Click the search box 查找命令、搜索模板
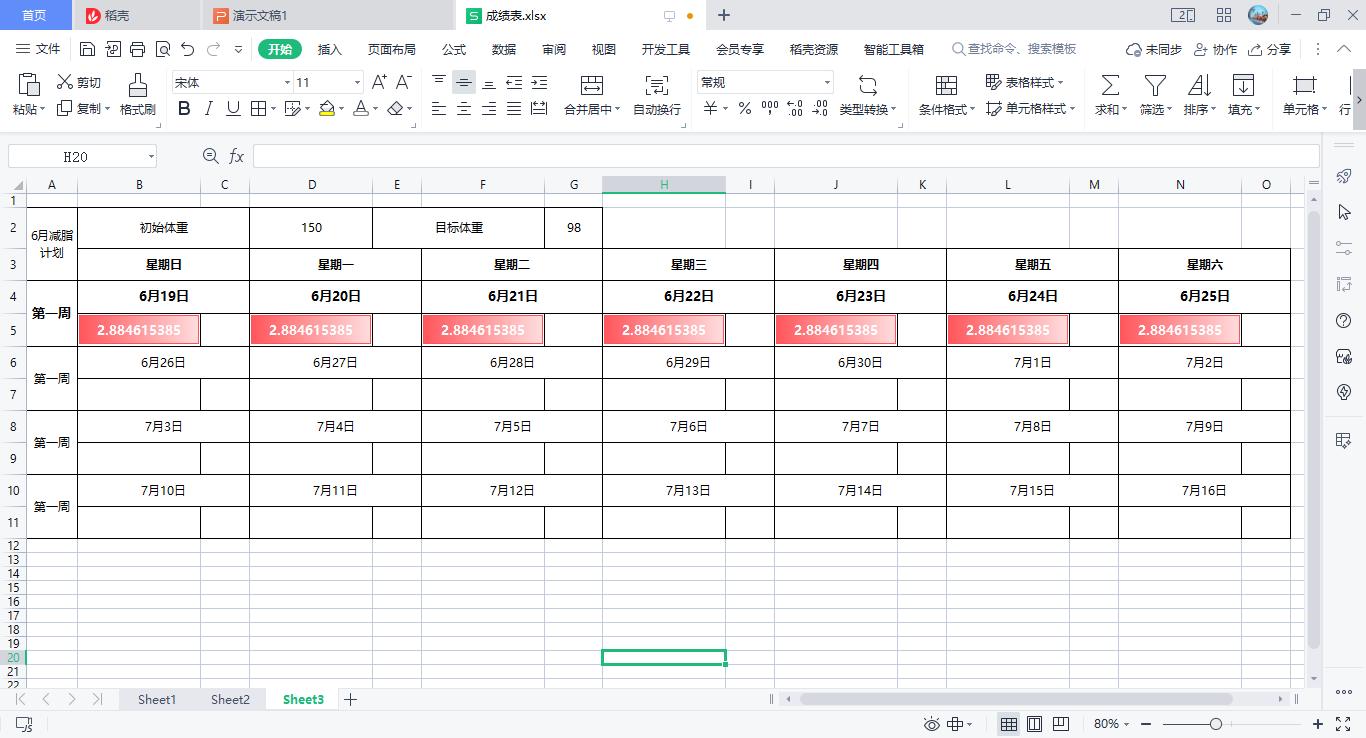Image resolution: width=1366 pixels, height=738 pixels. pyautogui.click(x=1015, y=49)
